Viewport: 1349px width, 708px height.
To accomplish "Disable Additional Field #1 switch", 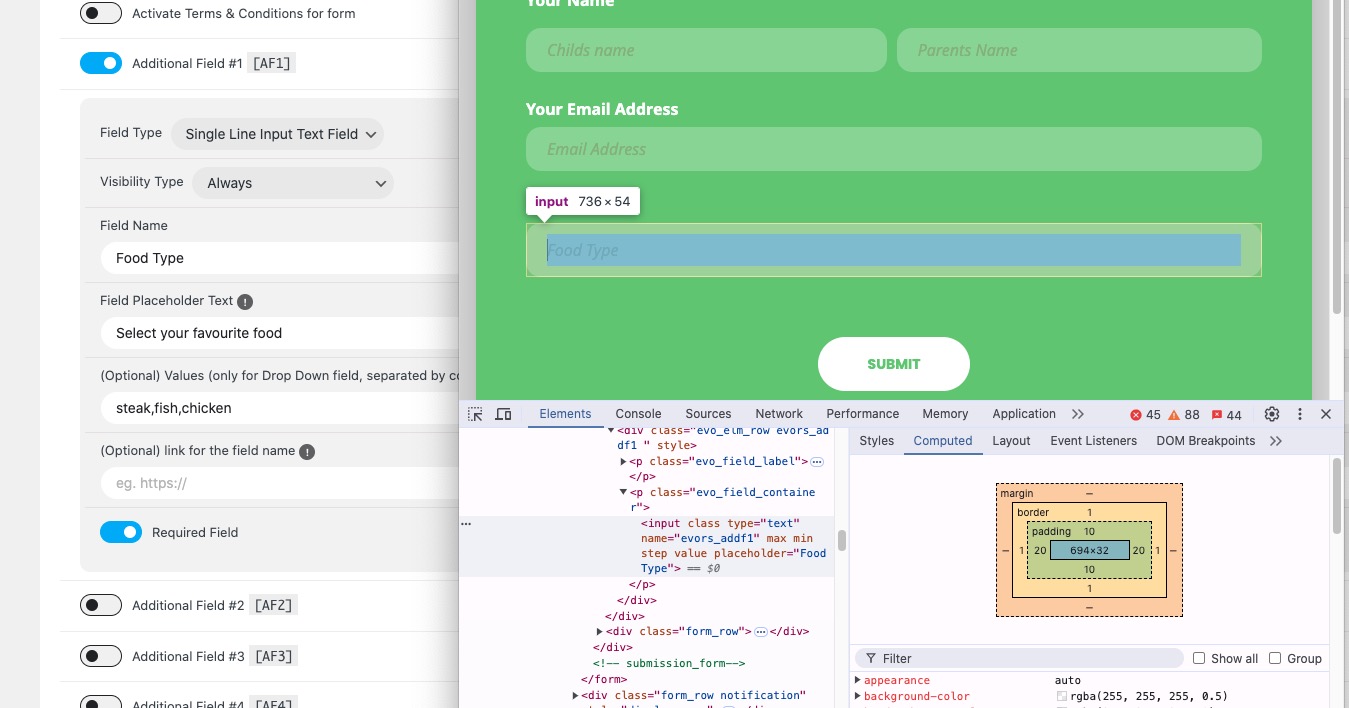I will point(101,63).
